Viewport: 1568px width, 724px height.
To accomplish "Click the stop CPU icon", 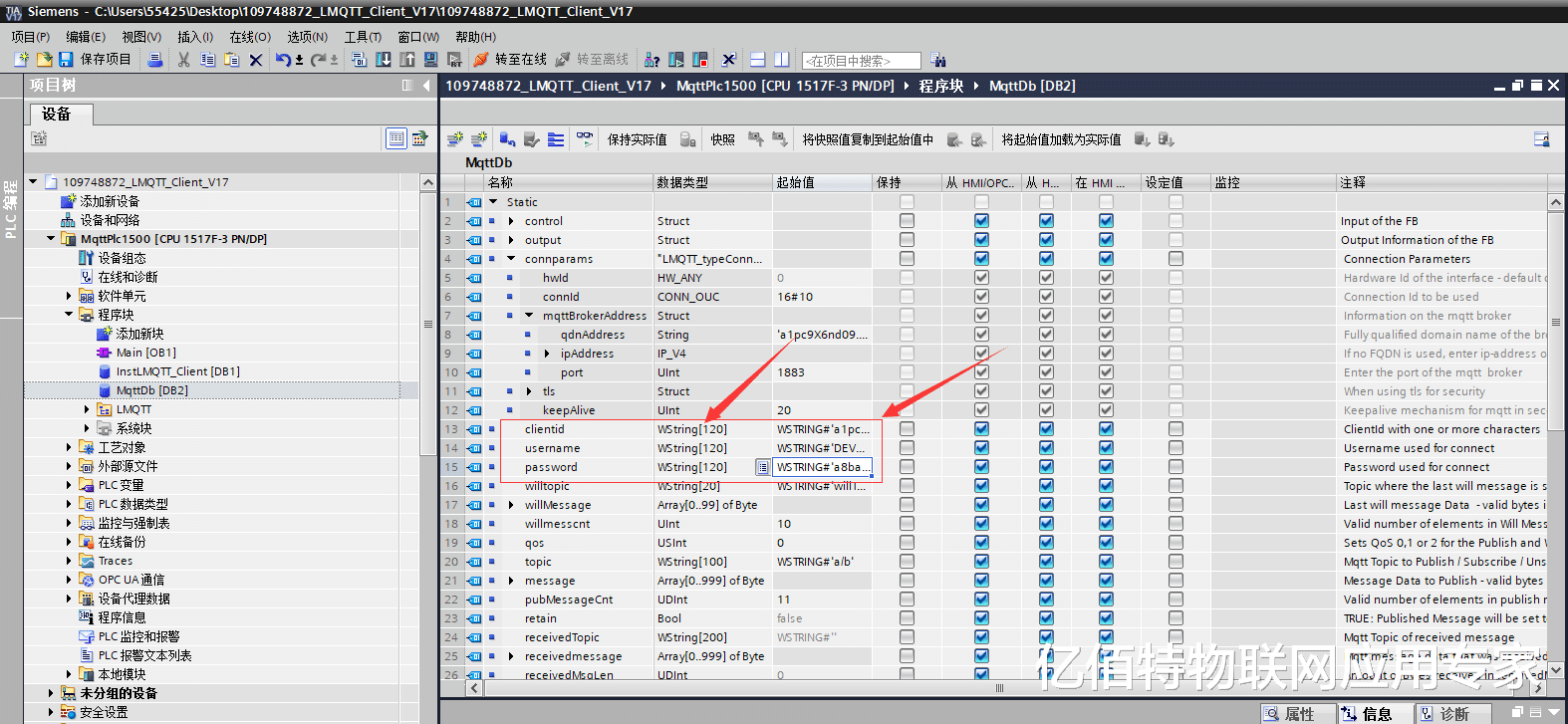I will coord(700,60).
